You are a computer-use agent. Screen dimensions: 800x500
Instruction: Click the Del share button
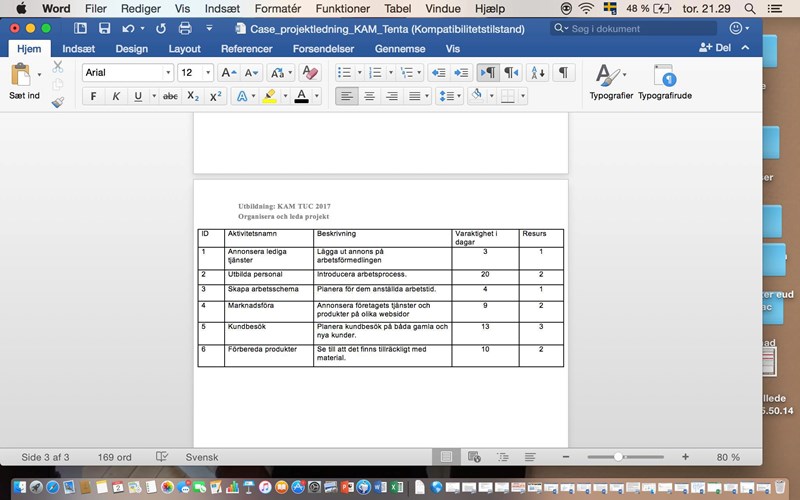click(x=715, y=48)
